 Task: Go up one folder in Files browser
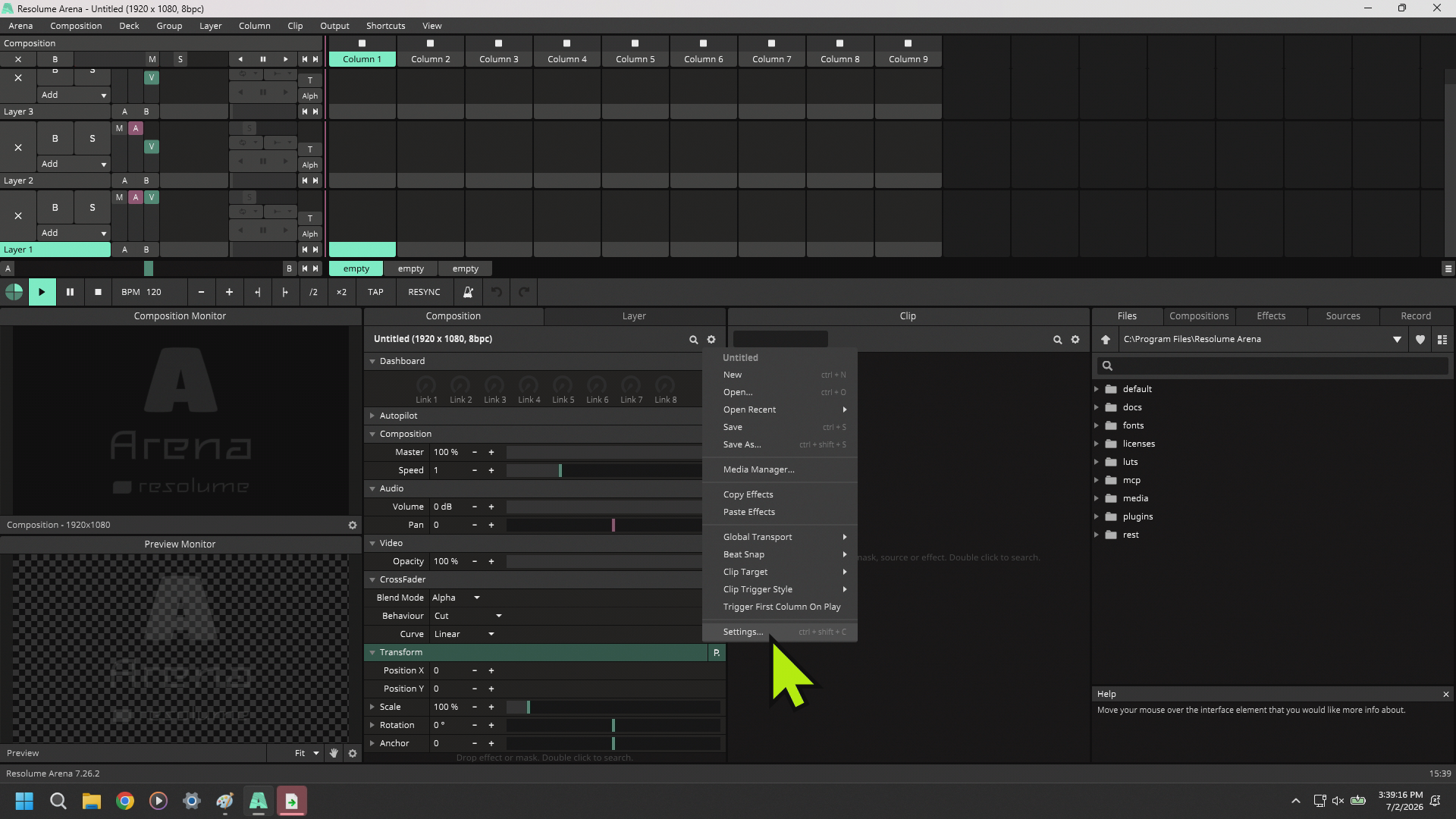click(1106, 340)
